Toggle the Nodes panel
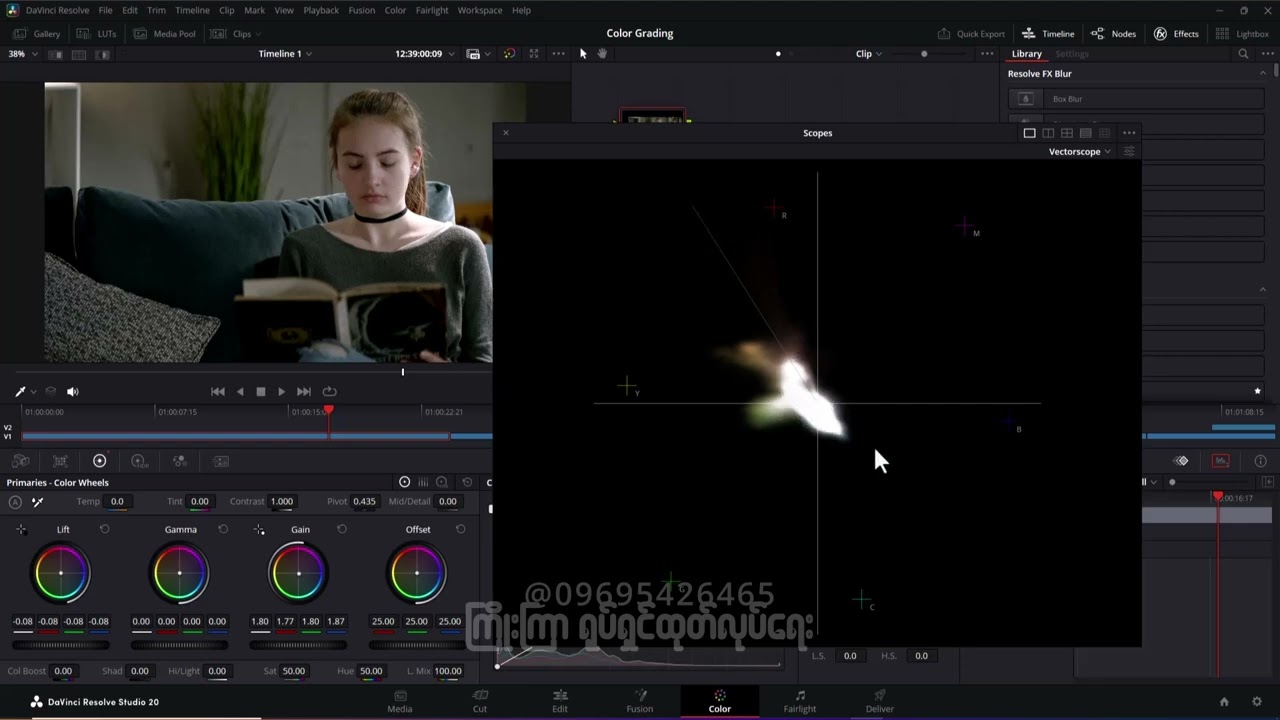Image resolution: width=1280 pixels, height=720 pixels. (1113, 33)
